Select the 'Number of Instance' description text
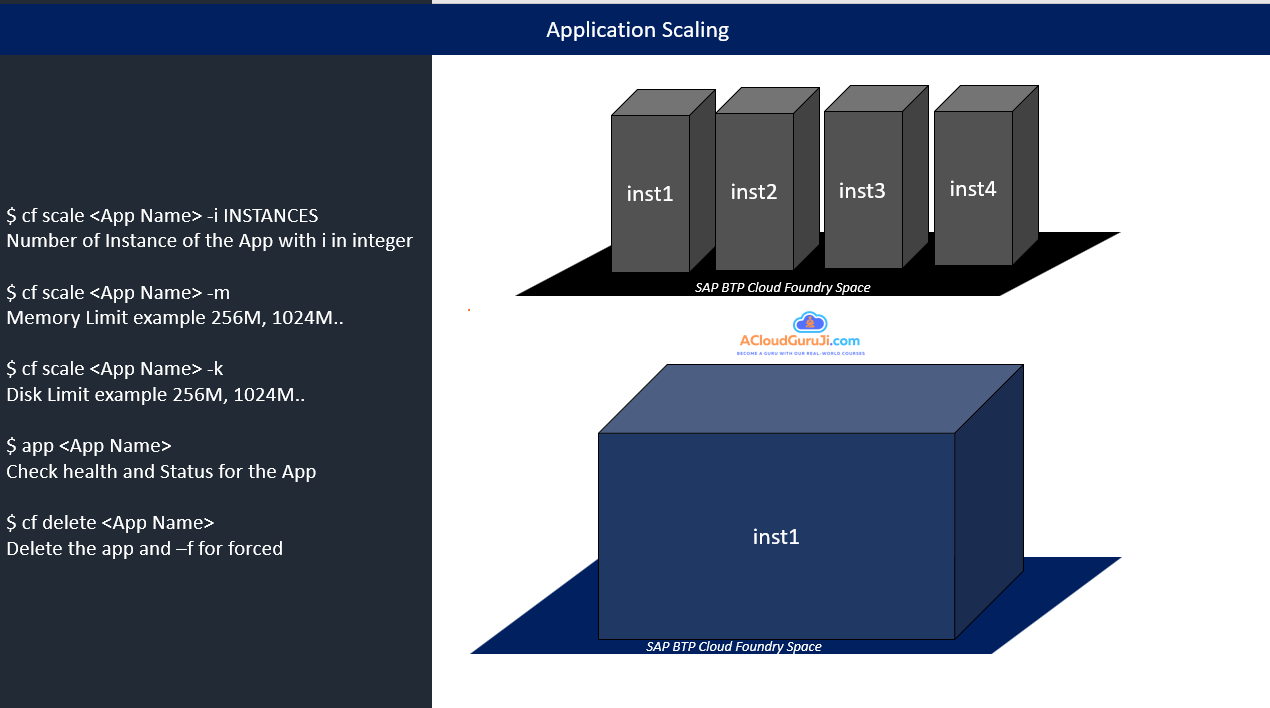The width and height of the screenshot is (1270, 708). tap(209, 241)
